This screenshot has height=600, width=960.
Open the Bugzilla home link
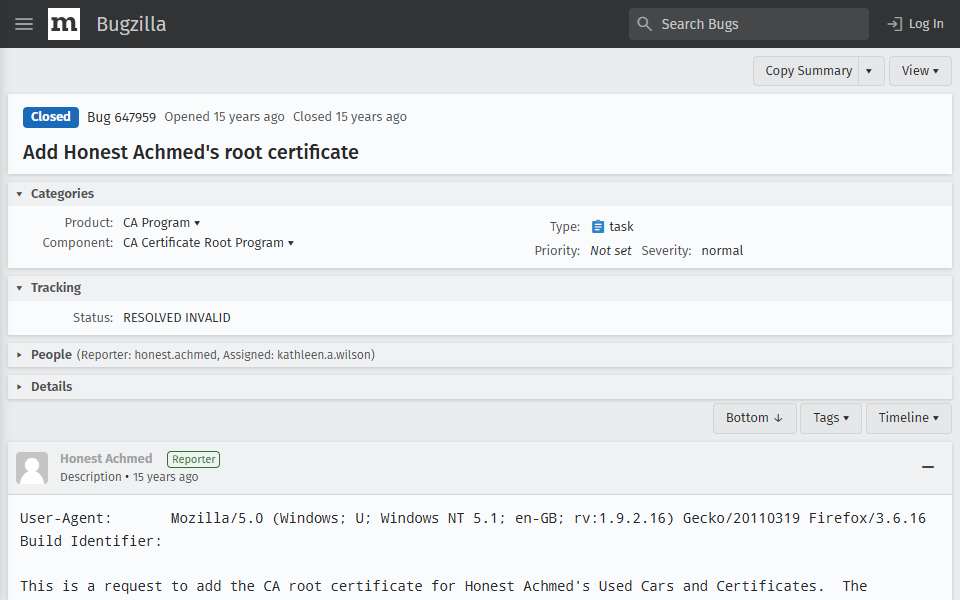(131, 24)
